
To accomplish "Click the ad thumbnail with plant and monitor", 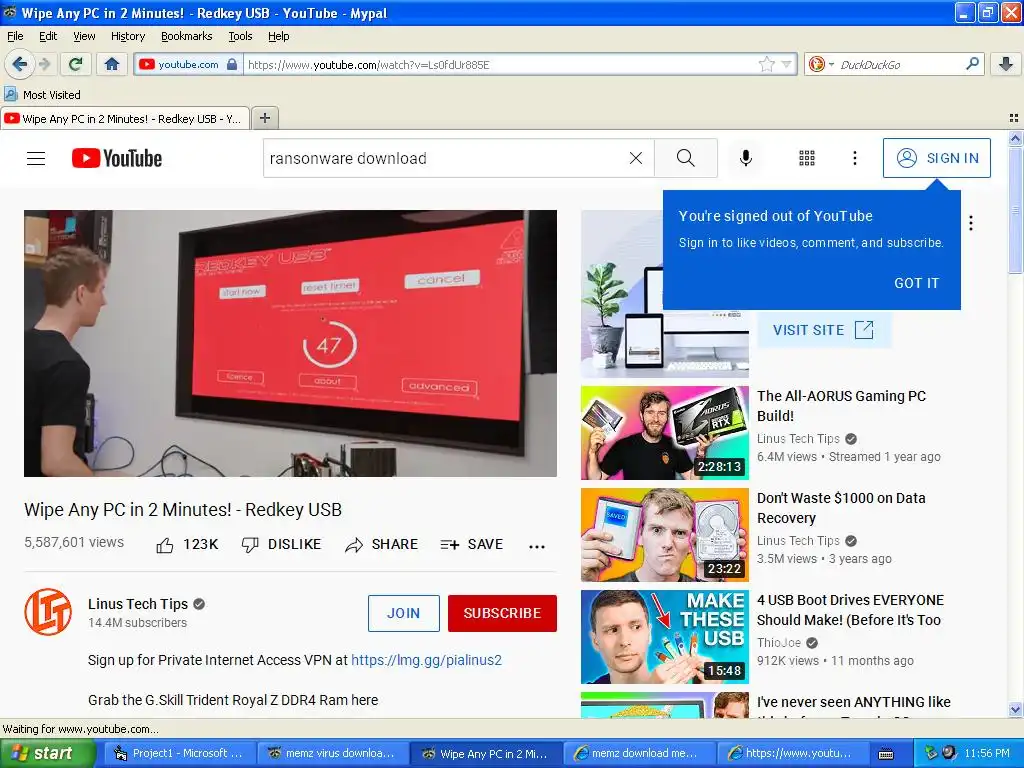I will coord(665,294).
